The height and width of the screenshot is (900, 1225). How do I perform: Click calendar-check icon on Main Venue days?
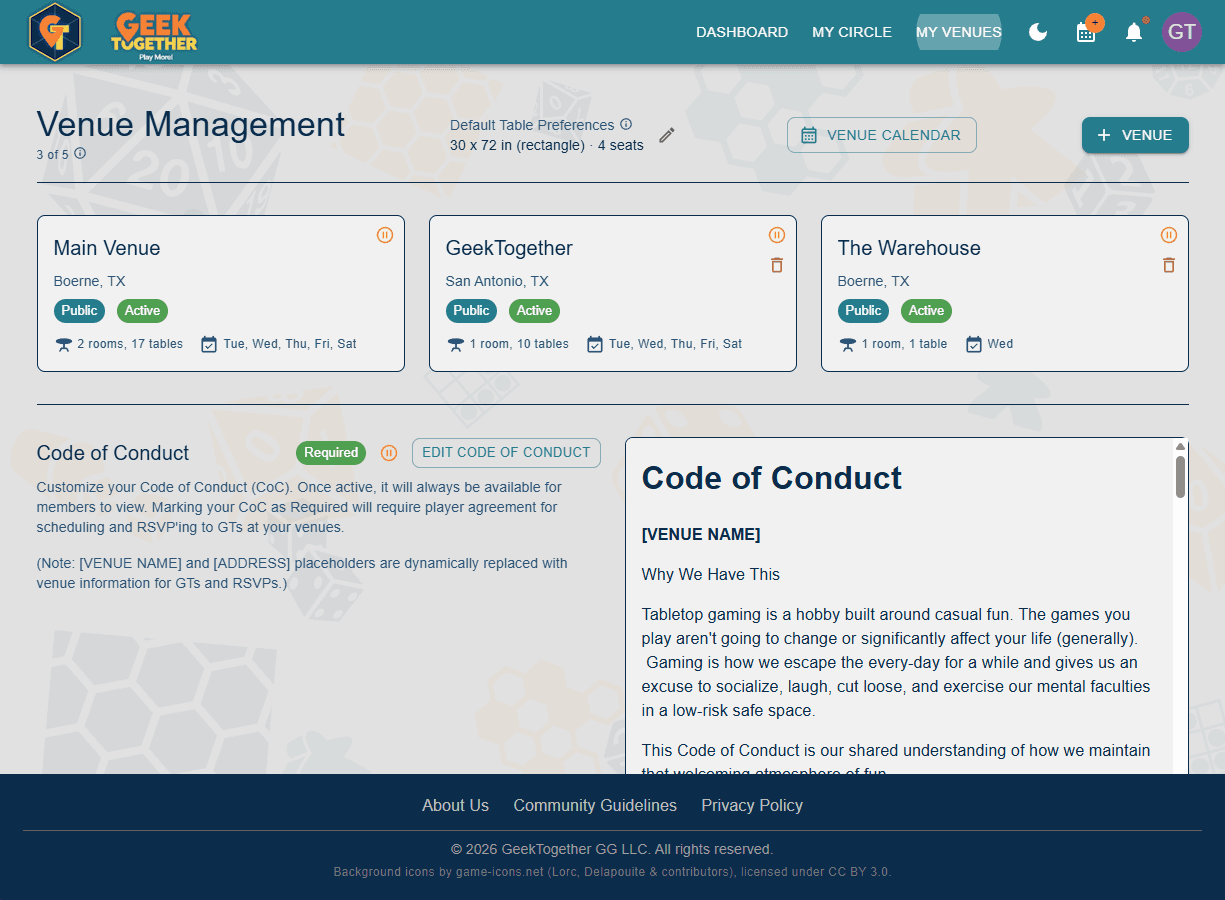point(209,344)
